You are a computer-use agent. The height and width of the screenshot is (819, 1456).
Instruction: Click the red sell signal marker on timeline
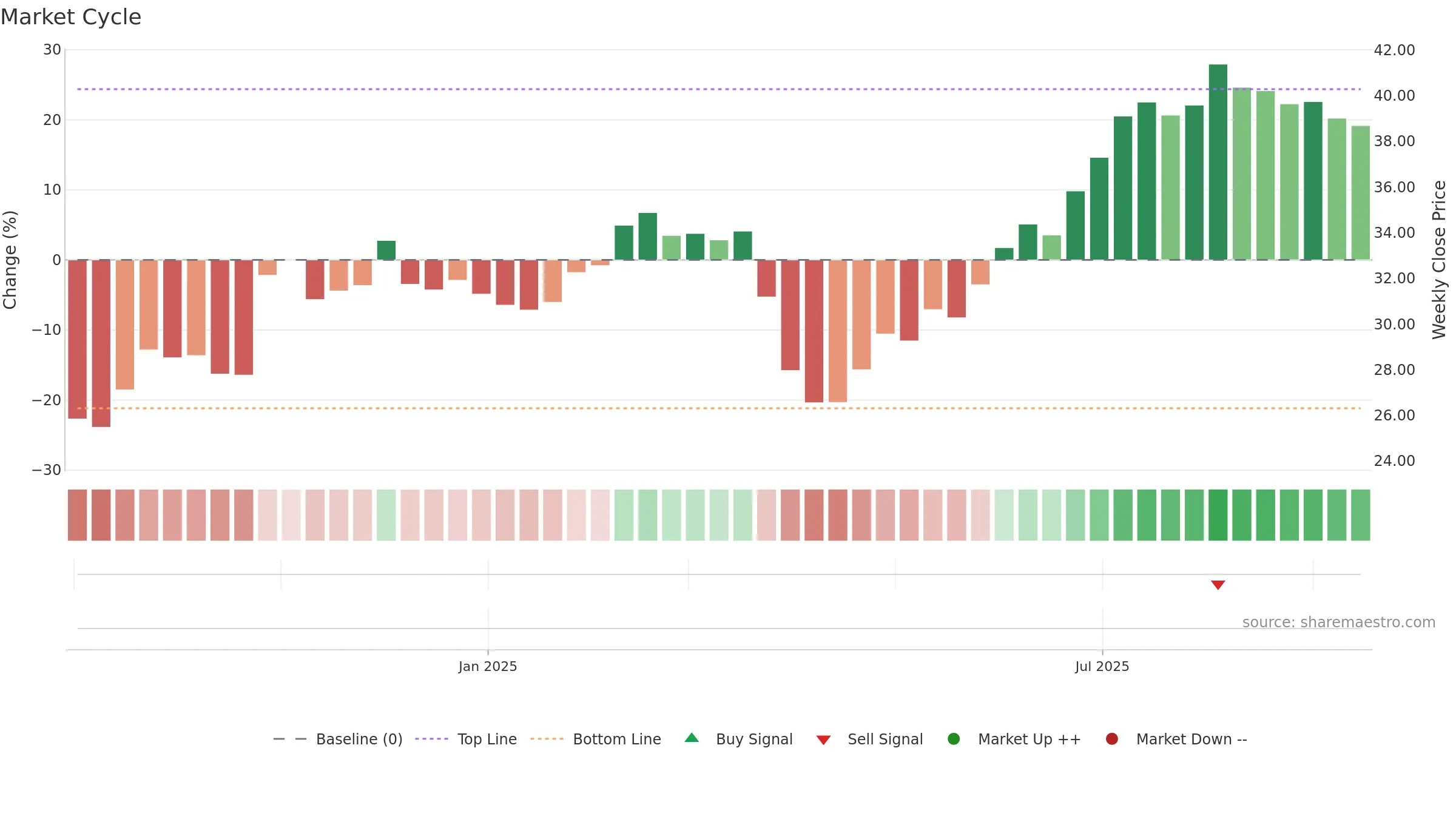click(1218, 585)
